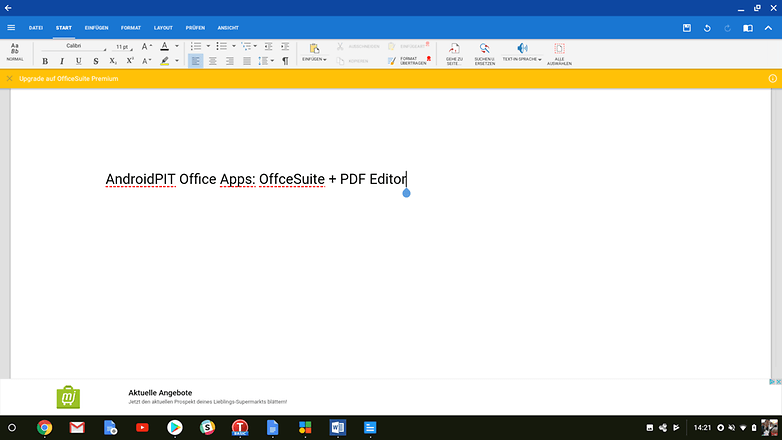This screenshot has height=440, width=782.
Task: Click the Einfügen paste clipboard icon
Action: (314, 48)
